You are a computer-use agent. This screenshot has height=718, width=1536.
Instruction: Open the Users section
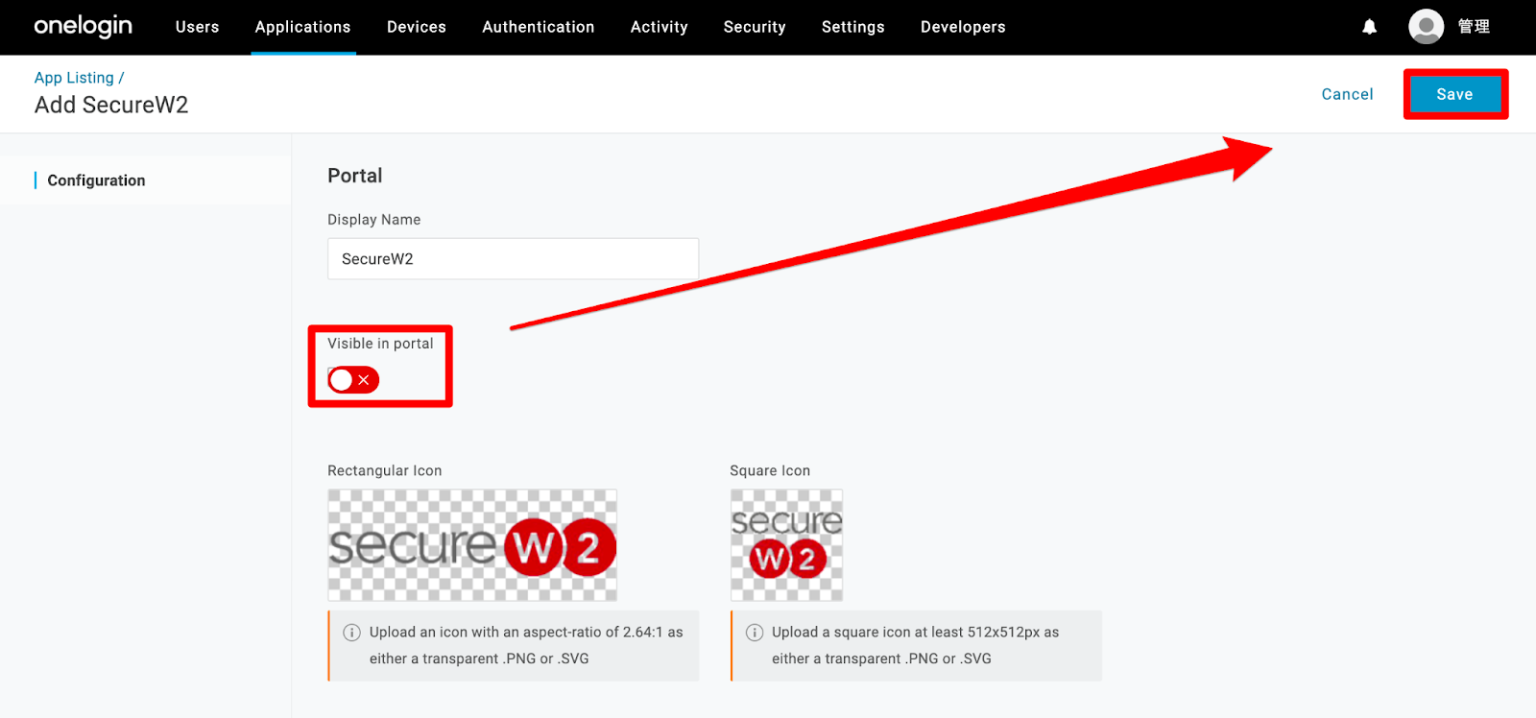pos(197,27)
